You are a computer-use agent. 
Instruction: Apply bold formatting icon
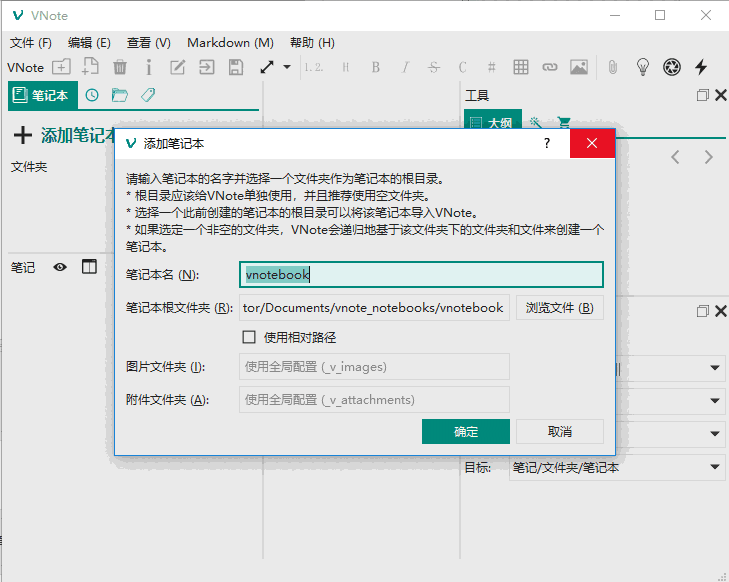(376, 67)
